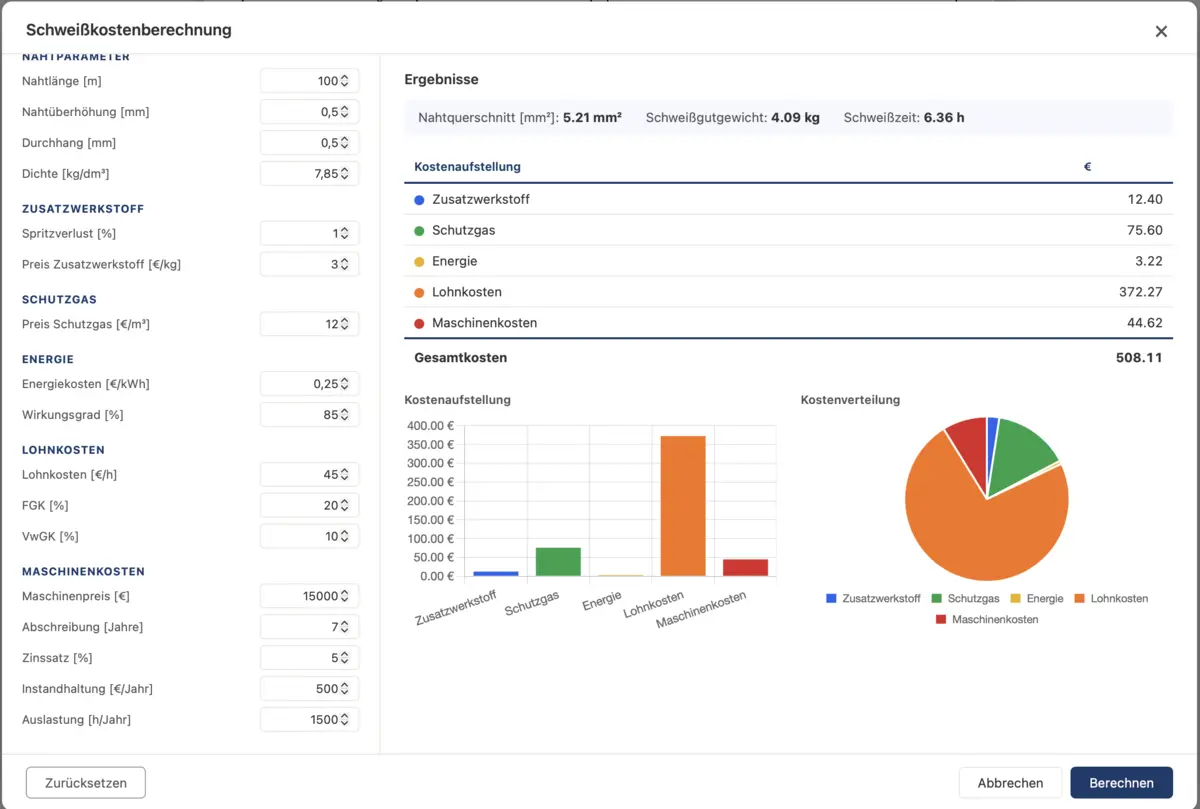This screenshot has height=809, width=1200.
Task: Close the Schweißkostenberechnung dialog with X
Action: [1161, 31]
